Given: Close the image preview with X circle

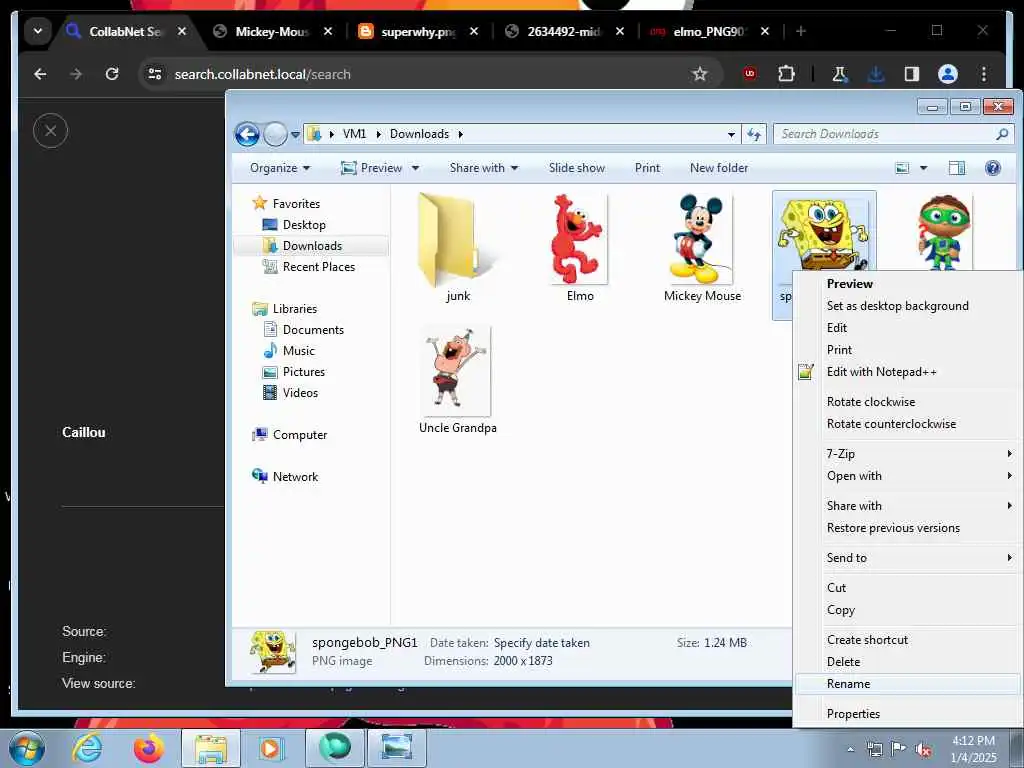Looking at the screenshot, I should (x=50, y=131).
